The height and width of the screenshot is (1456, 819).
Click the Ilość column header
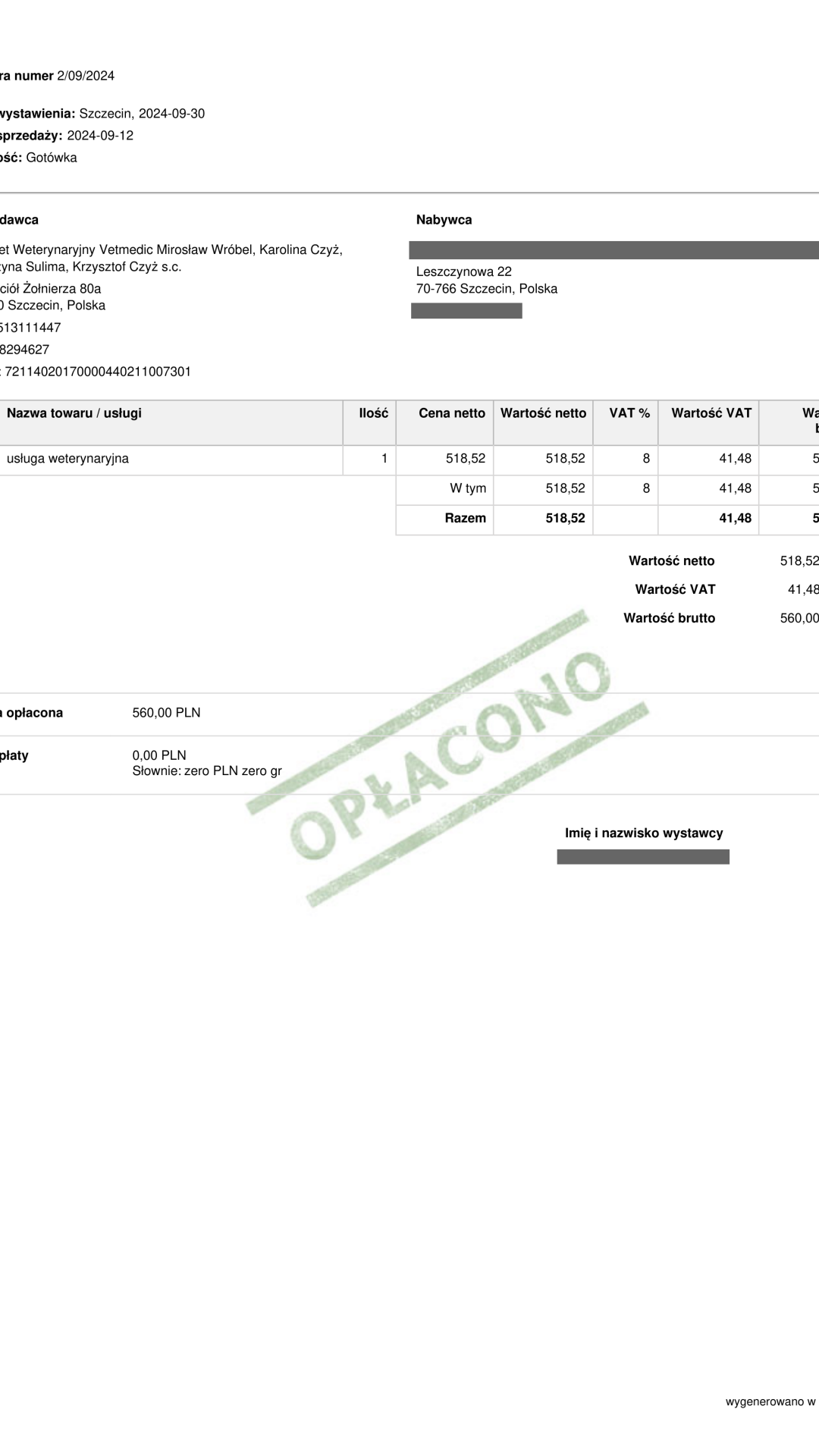tap(373, 413)
